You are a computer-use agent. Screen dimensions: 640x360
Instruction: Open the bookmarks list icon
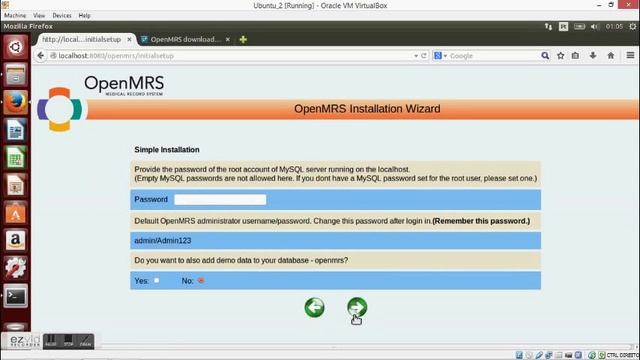(576, 56)
